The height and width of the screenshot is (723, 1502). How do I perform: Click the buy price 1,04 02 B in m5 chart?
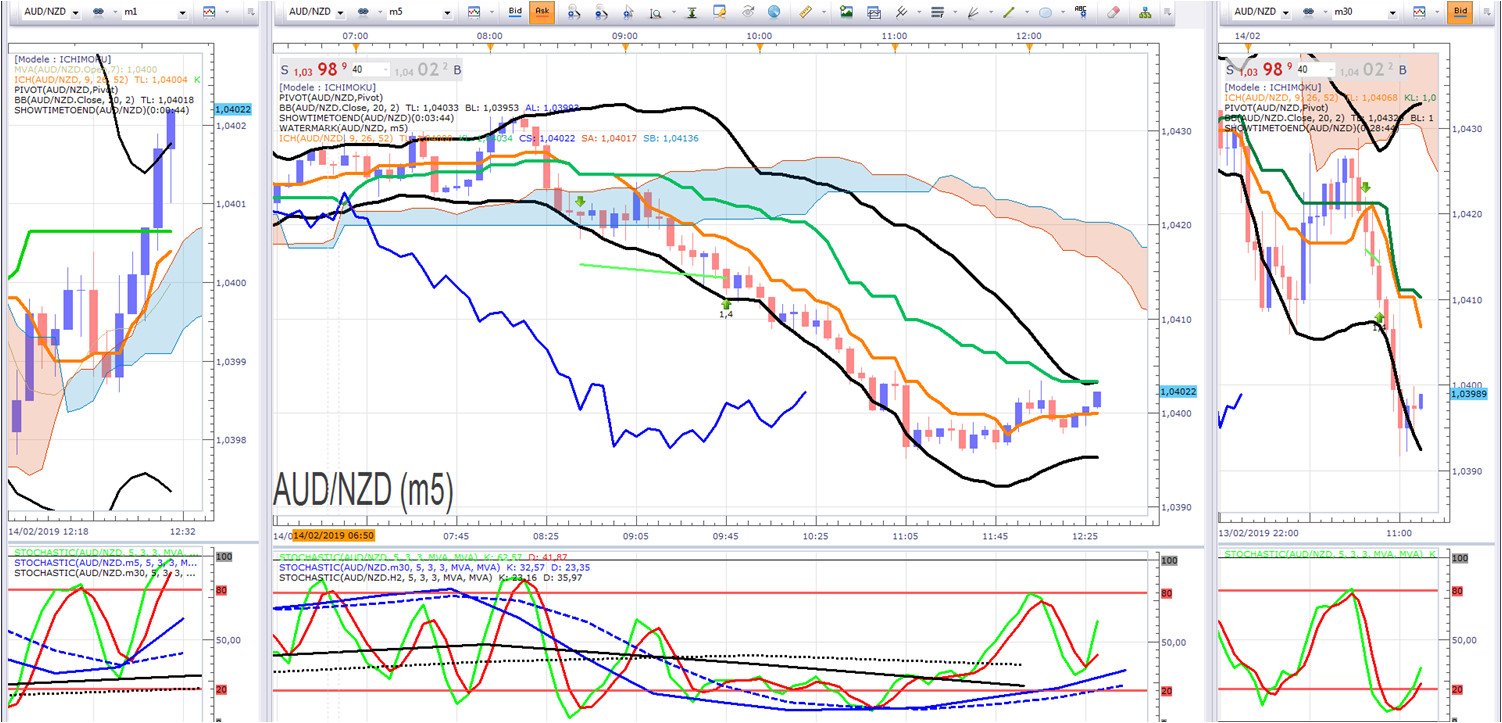click(x=428, y=69)
